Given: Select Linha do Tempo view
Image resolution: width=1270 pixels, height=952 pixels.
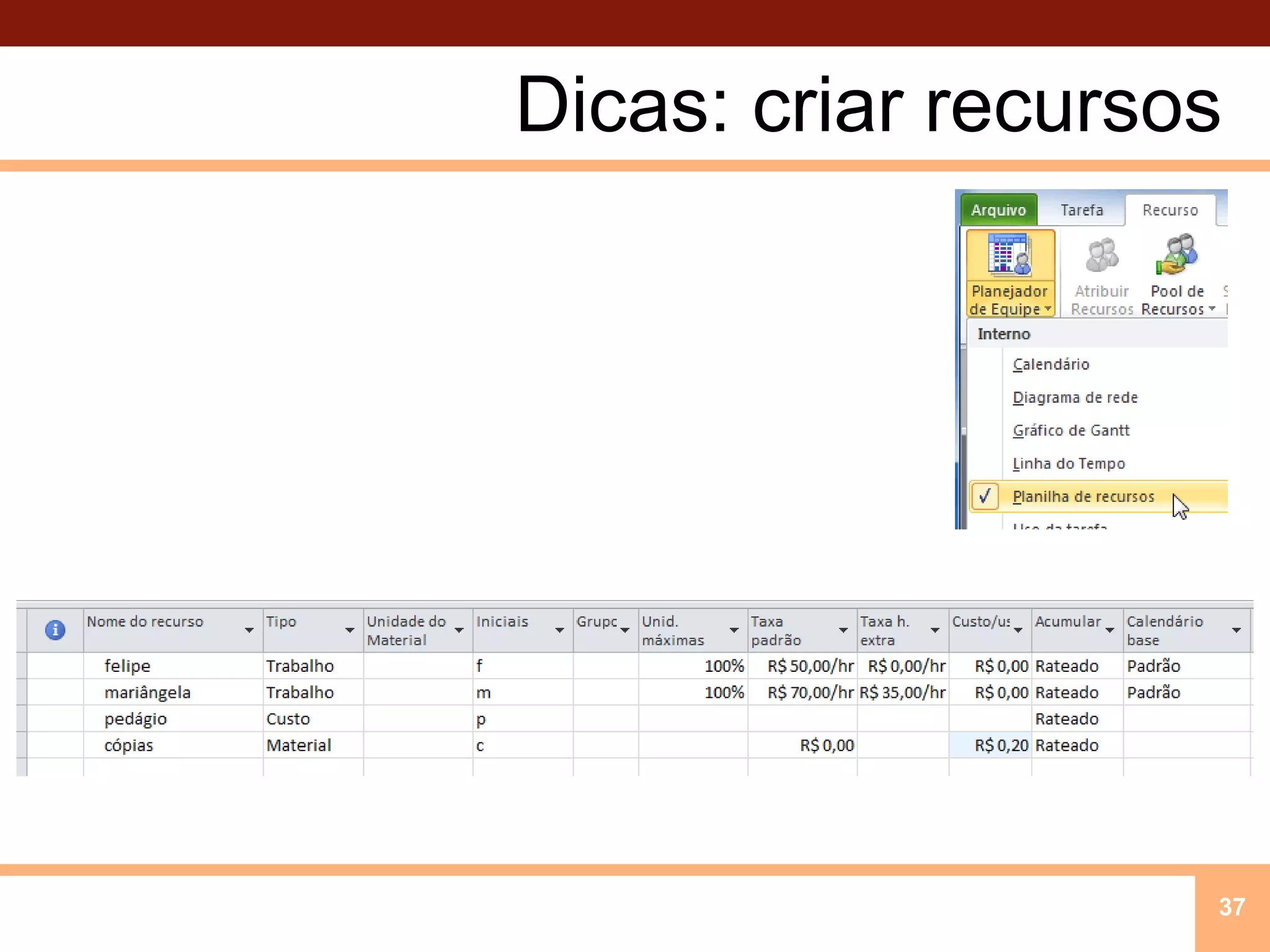Looking at the screenshot, I should (1068, 464).
